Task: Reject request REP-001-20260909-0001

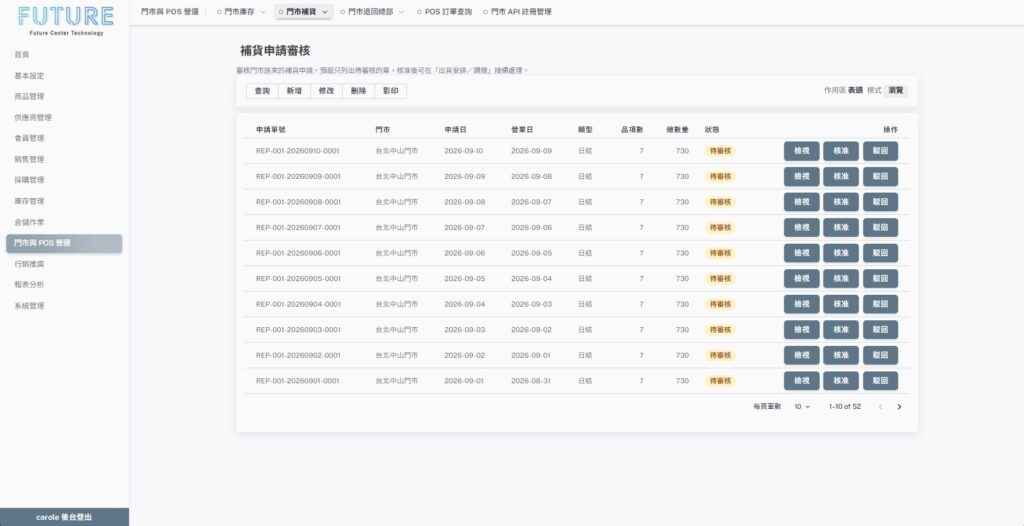Action: 880,176
